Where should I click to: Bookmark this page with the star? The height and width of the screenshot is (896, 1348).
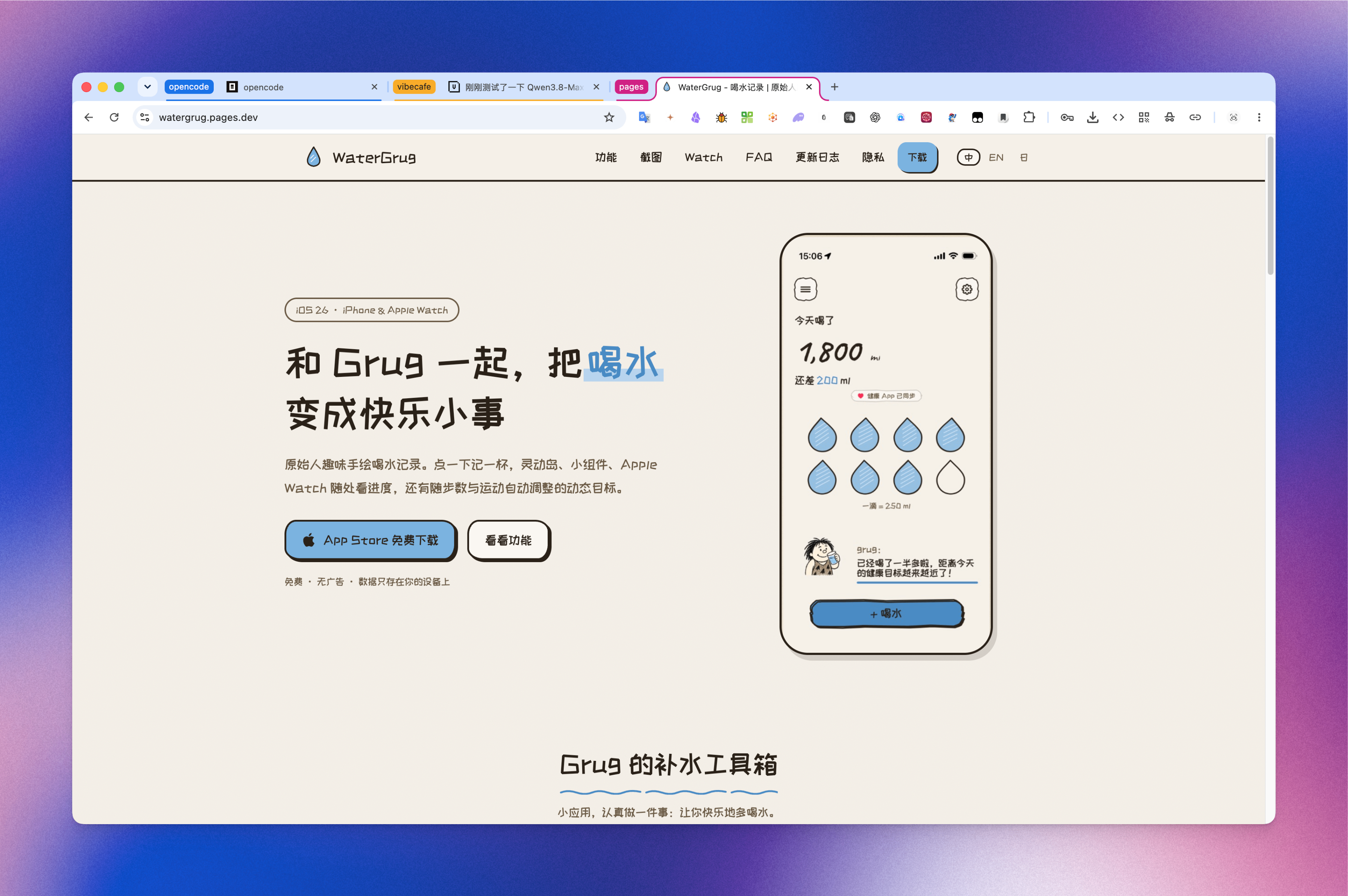click(609, 117)
